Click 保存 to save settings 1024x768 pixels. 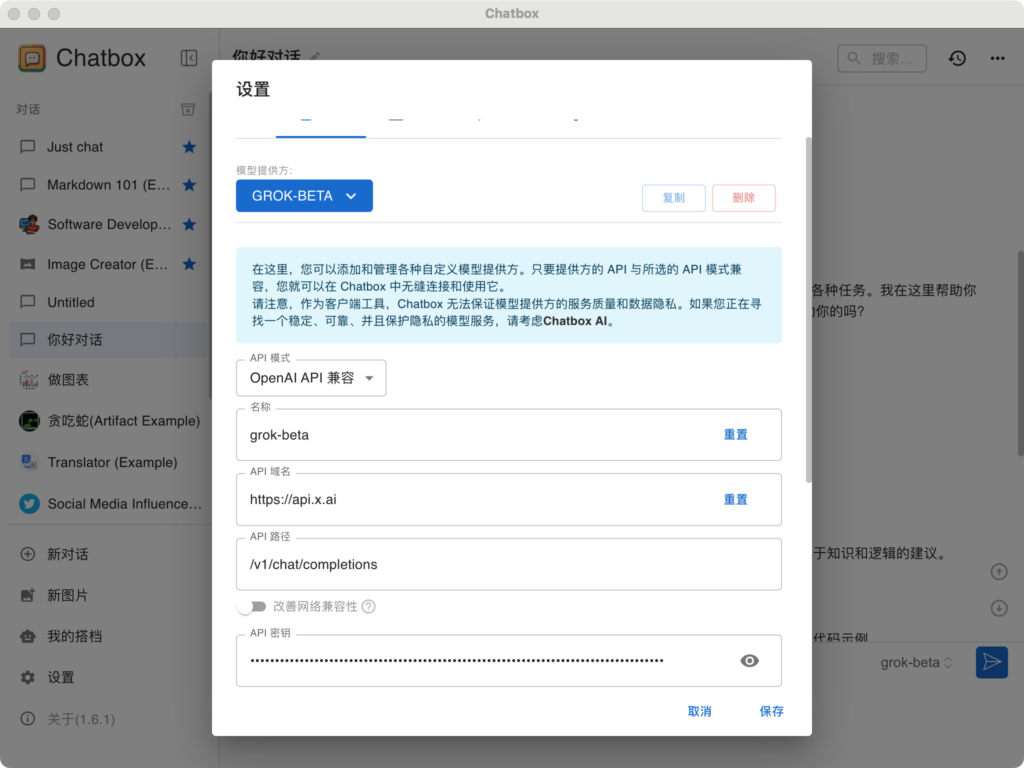click(771, 711)
